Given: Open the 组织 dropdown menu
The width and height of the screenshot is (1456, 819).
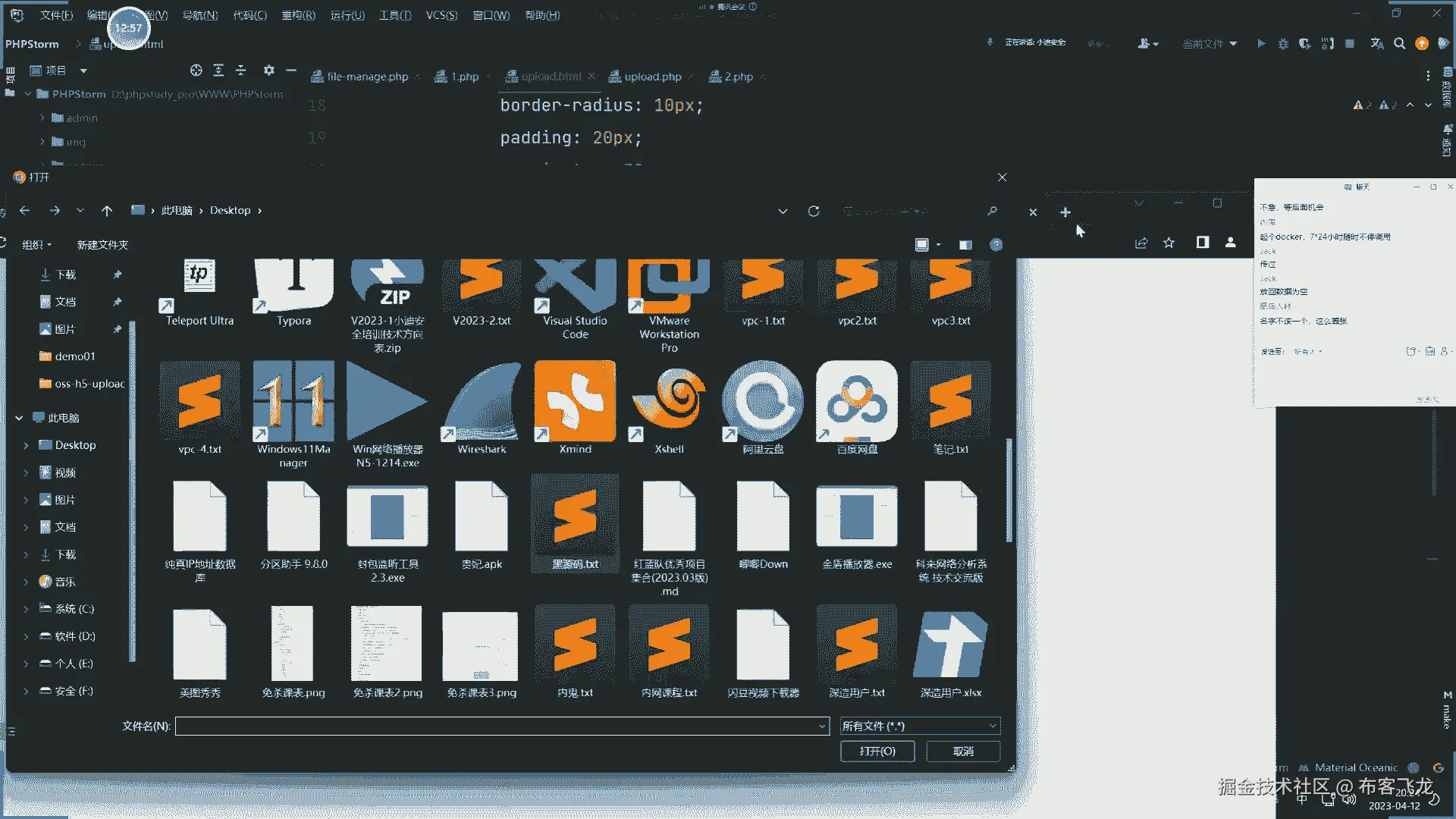Looking at the screenshot, I should [36, 245].
